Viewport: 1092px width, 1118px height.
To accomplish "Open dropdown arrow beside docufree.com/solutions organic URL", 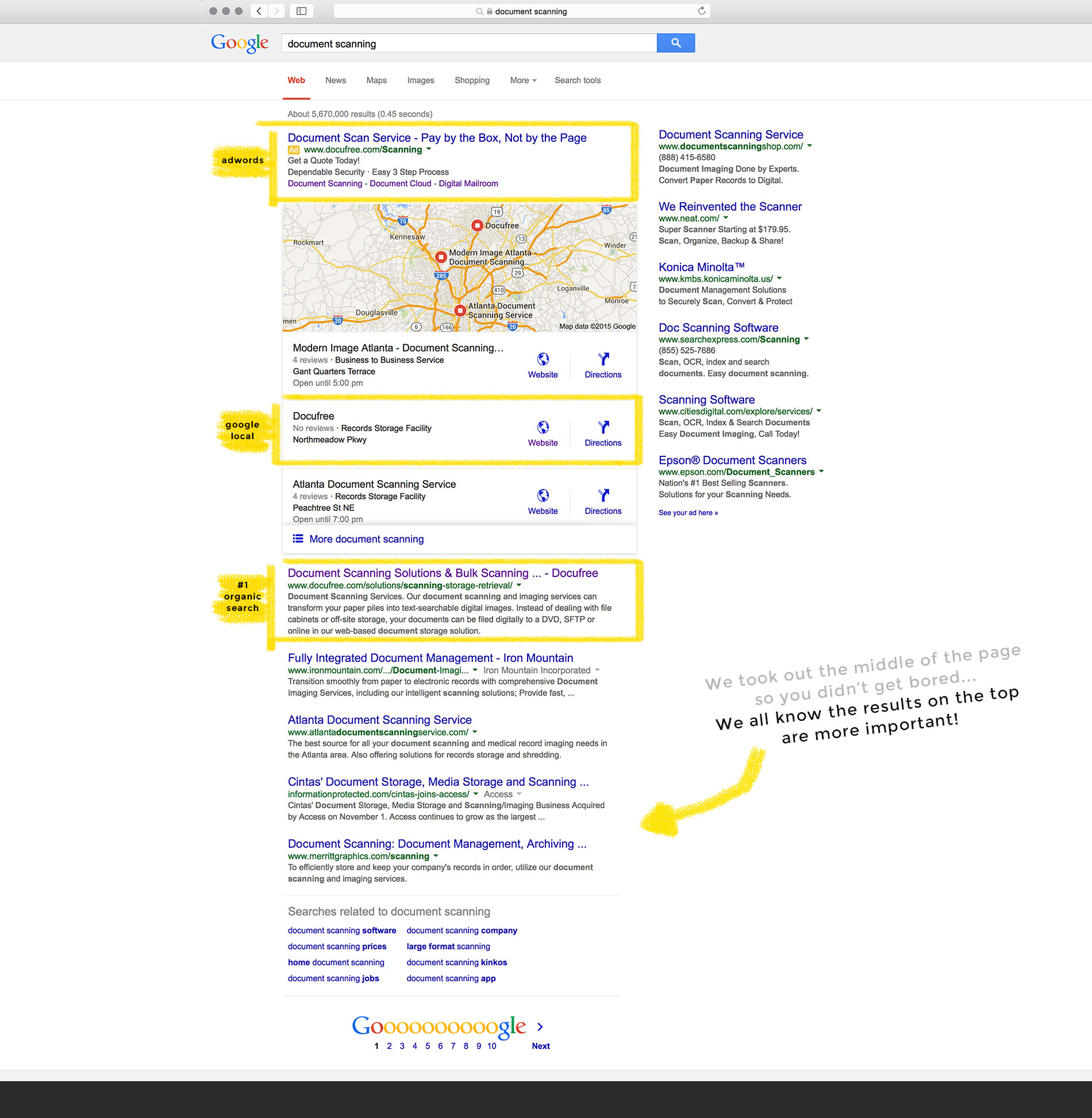I will 519,585.
